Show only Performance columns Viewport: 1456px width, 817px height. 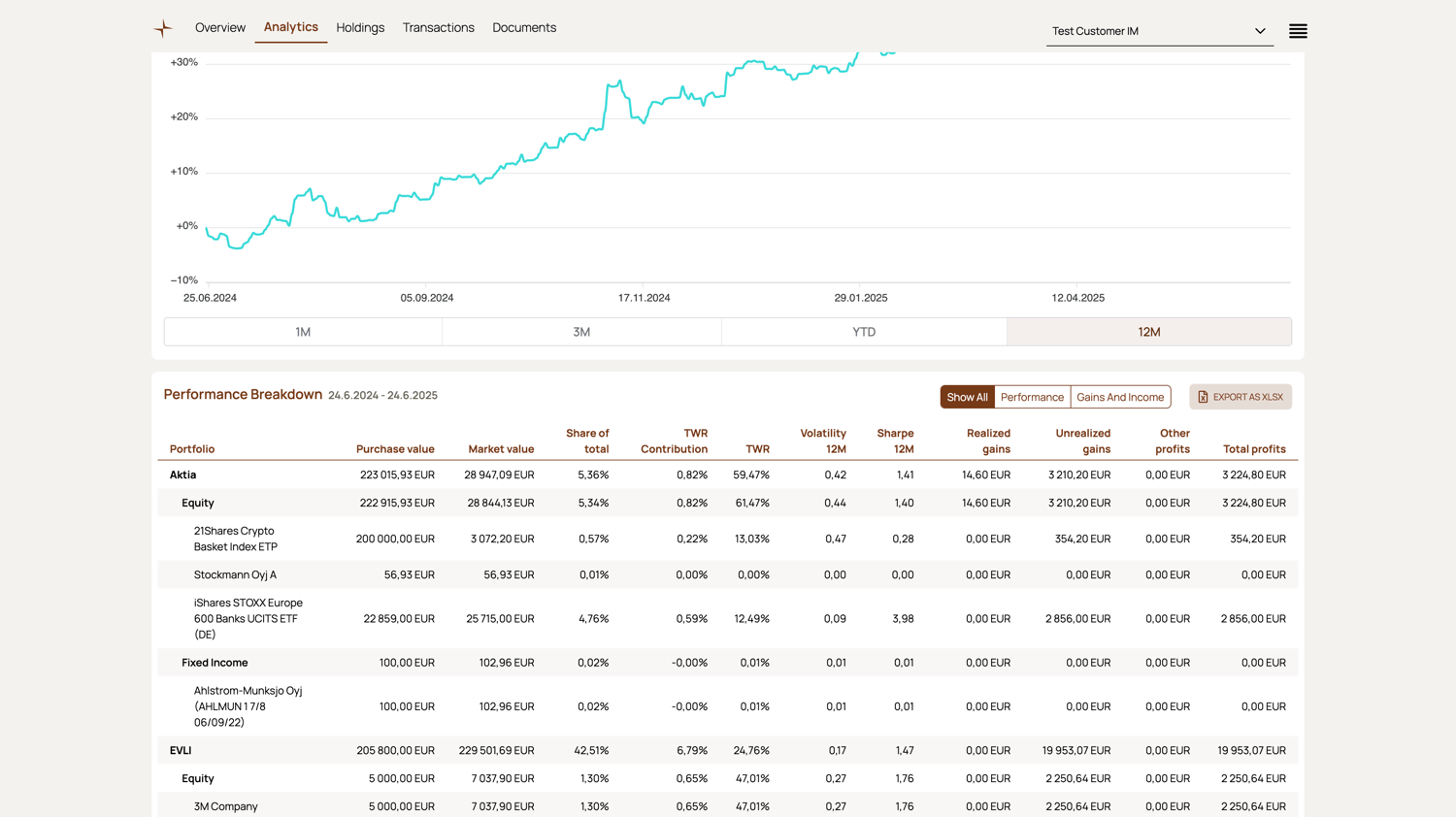1032,397
